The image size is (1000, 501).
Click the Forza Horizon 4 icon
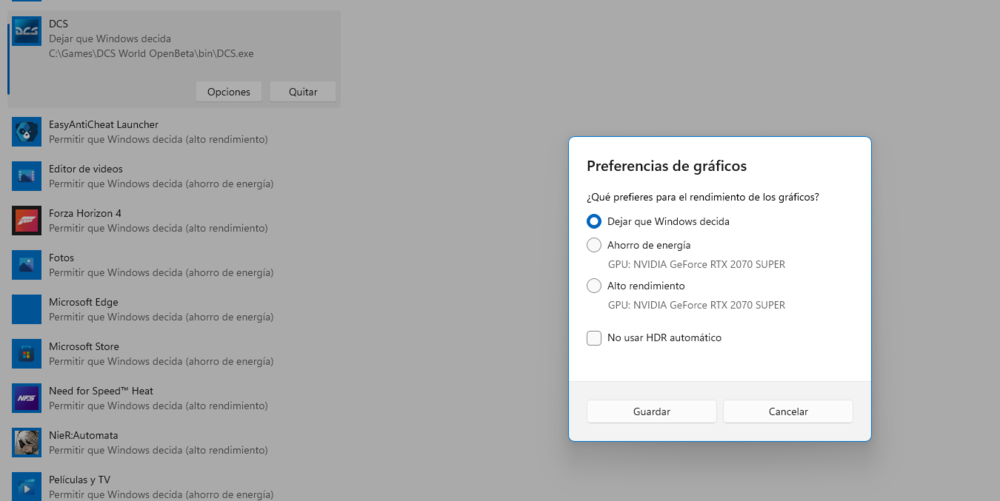26,220
